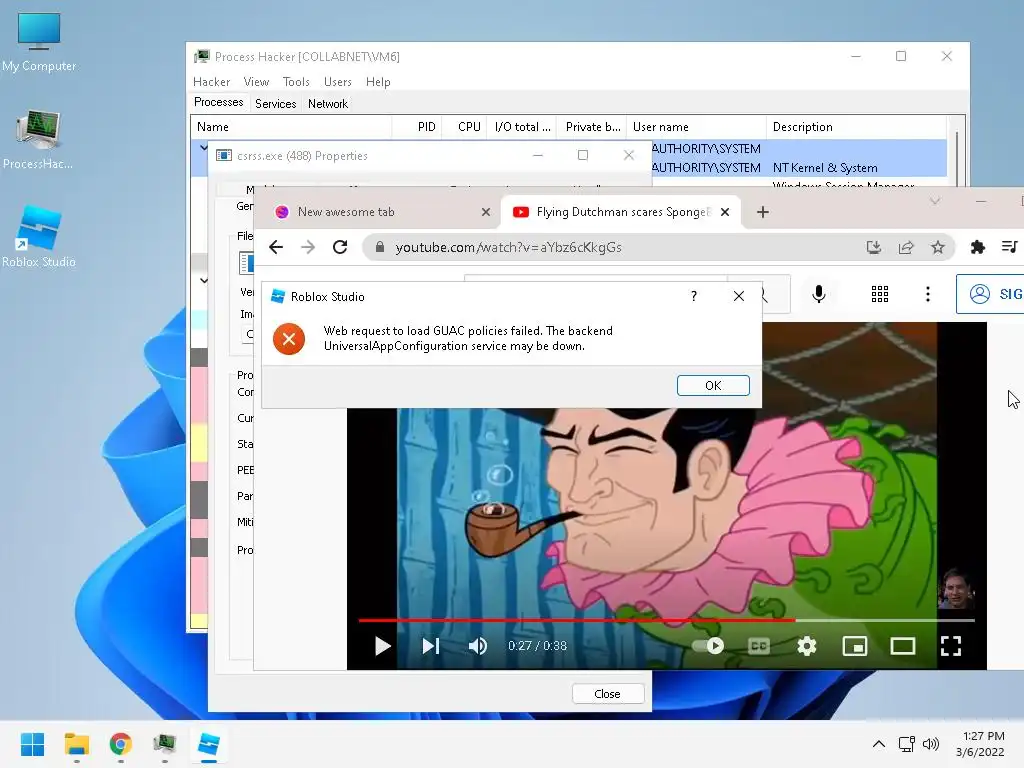Close the Flying Dutchman YouTube tab

click(724, 212)
